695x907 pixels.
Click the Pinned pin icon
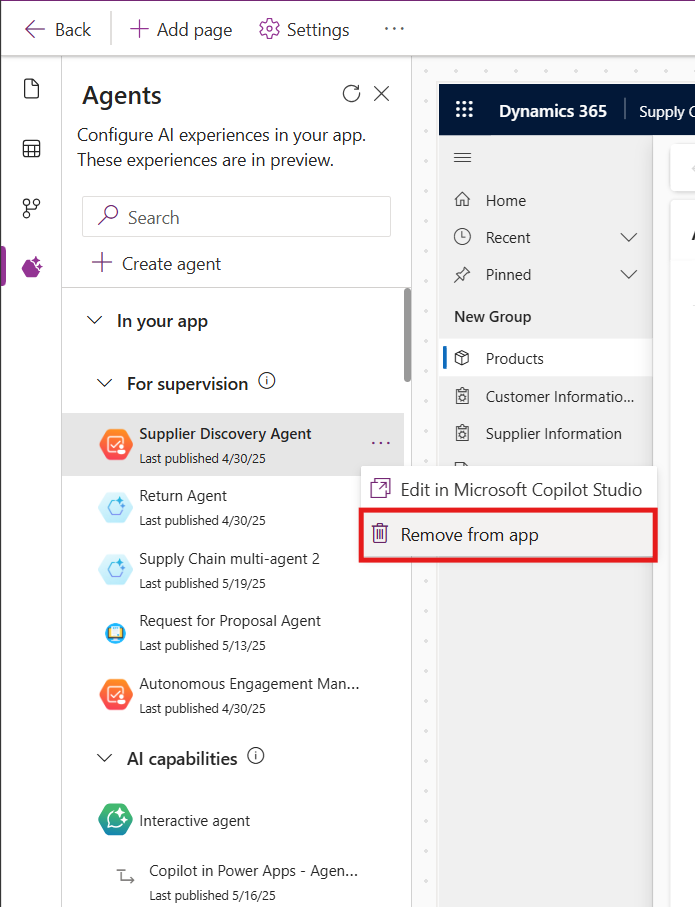click(x=462, y=274)
